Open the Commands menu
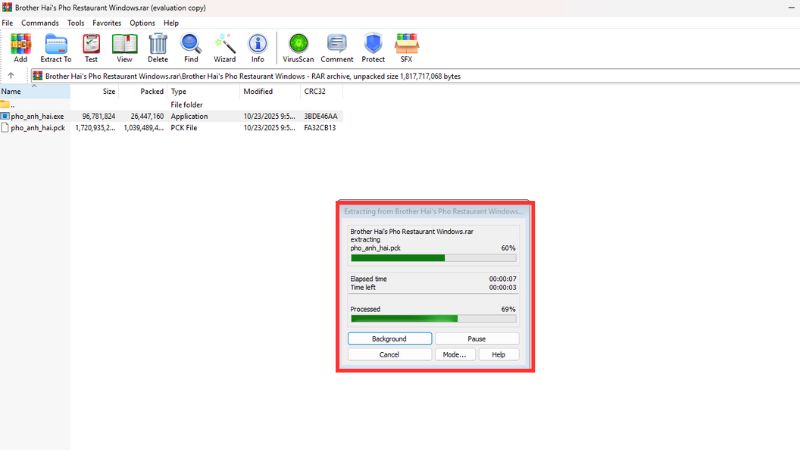800x450 pixels. click(x=40, y=22)
